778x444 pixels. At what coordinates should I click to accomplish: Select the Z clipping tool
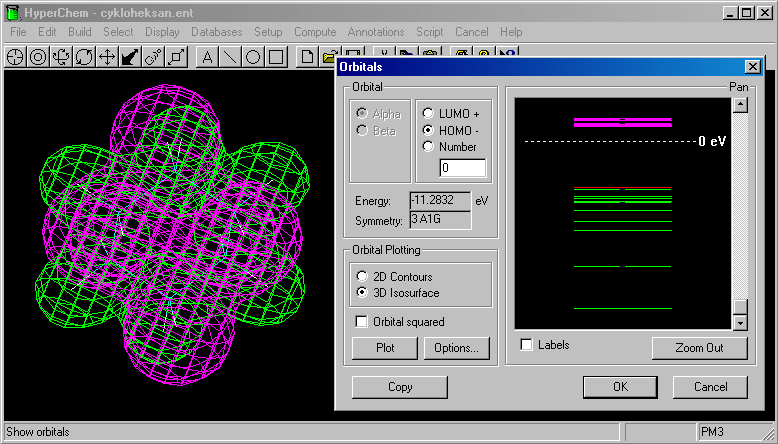coord(176,57)
